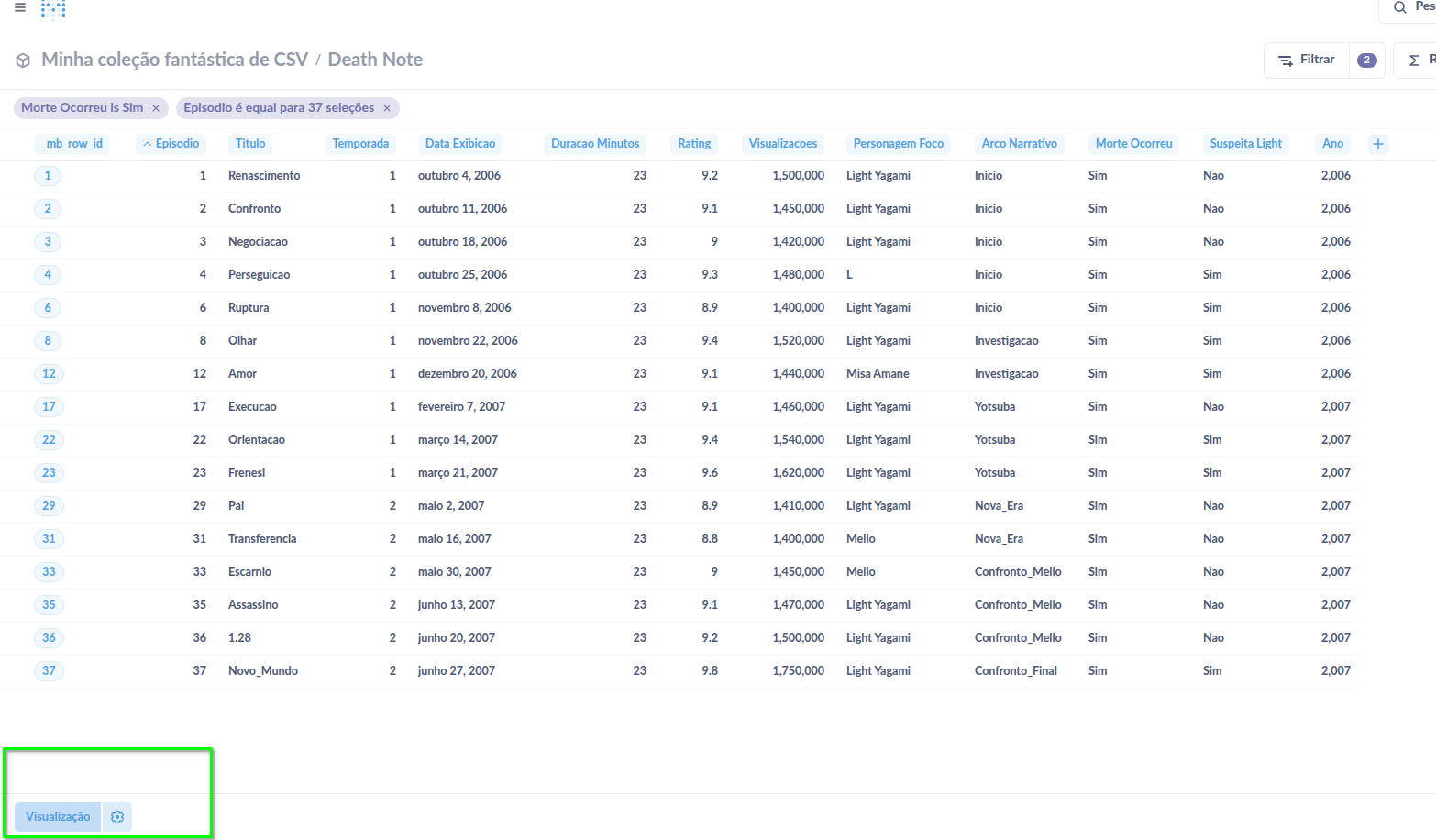Click the summarize sigma icon

tap(1414, 61)
